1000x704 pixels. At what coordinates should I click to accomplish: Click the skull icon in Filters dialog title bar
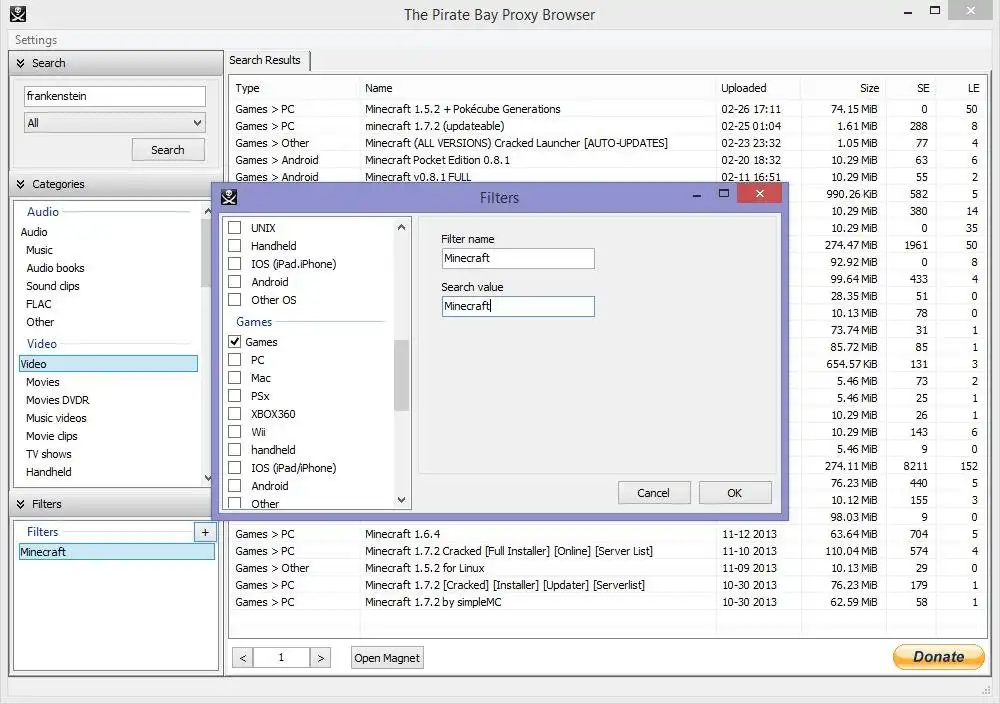[x=229, y=197]
